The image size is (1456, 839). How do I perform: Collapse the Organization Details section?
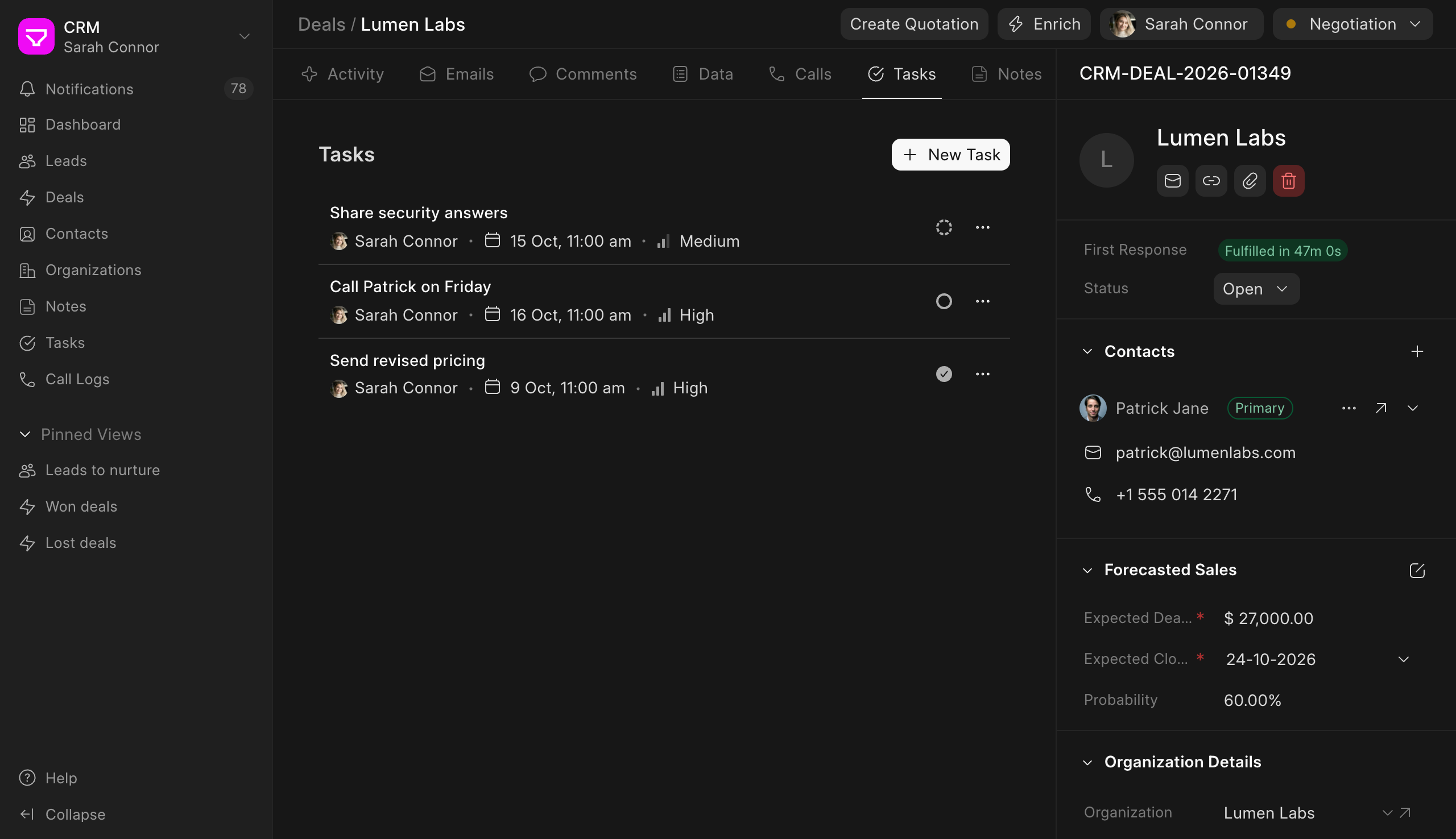click(1087, 762)
